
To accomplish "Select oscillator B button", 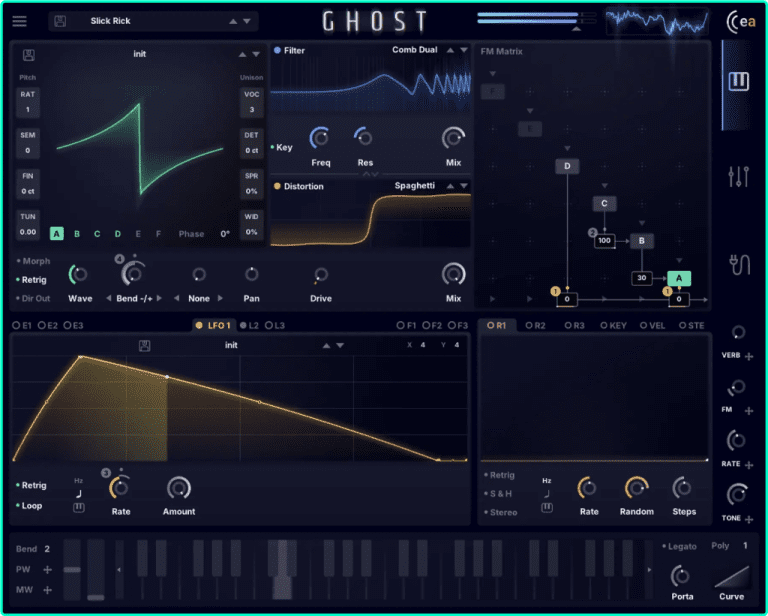I will (77, 234).
